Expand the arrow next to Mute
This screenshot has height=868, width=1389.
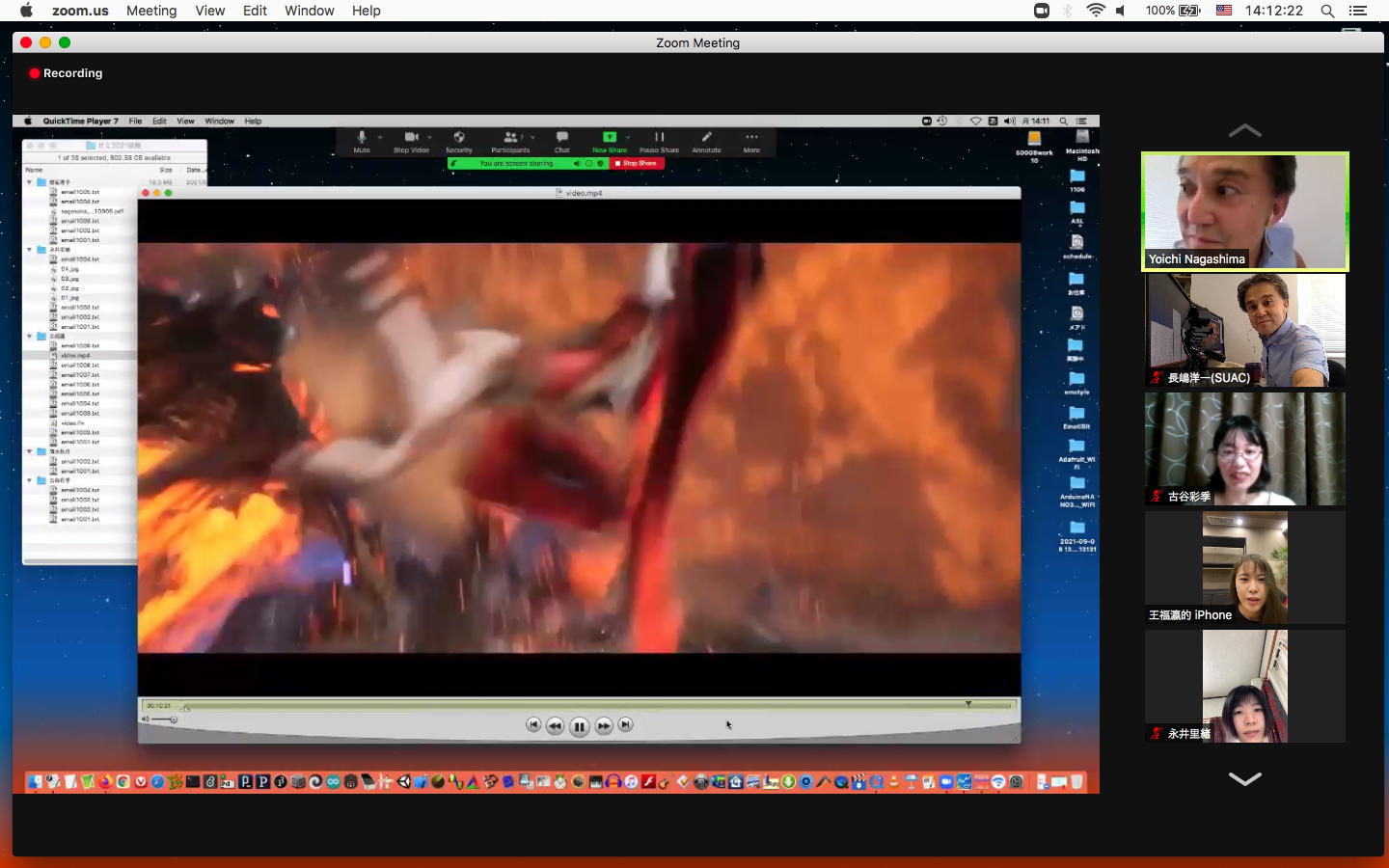click(x=380, y=138)
